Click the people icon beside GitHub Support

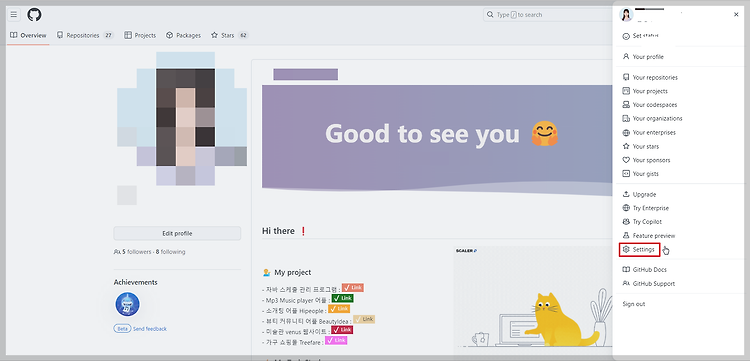point(626,284)
